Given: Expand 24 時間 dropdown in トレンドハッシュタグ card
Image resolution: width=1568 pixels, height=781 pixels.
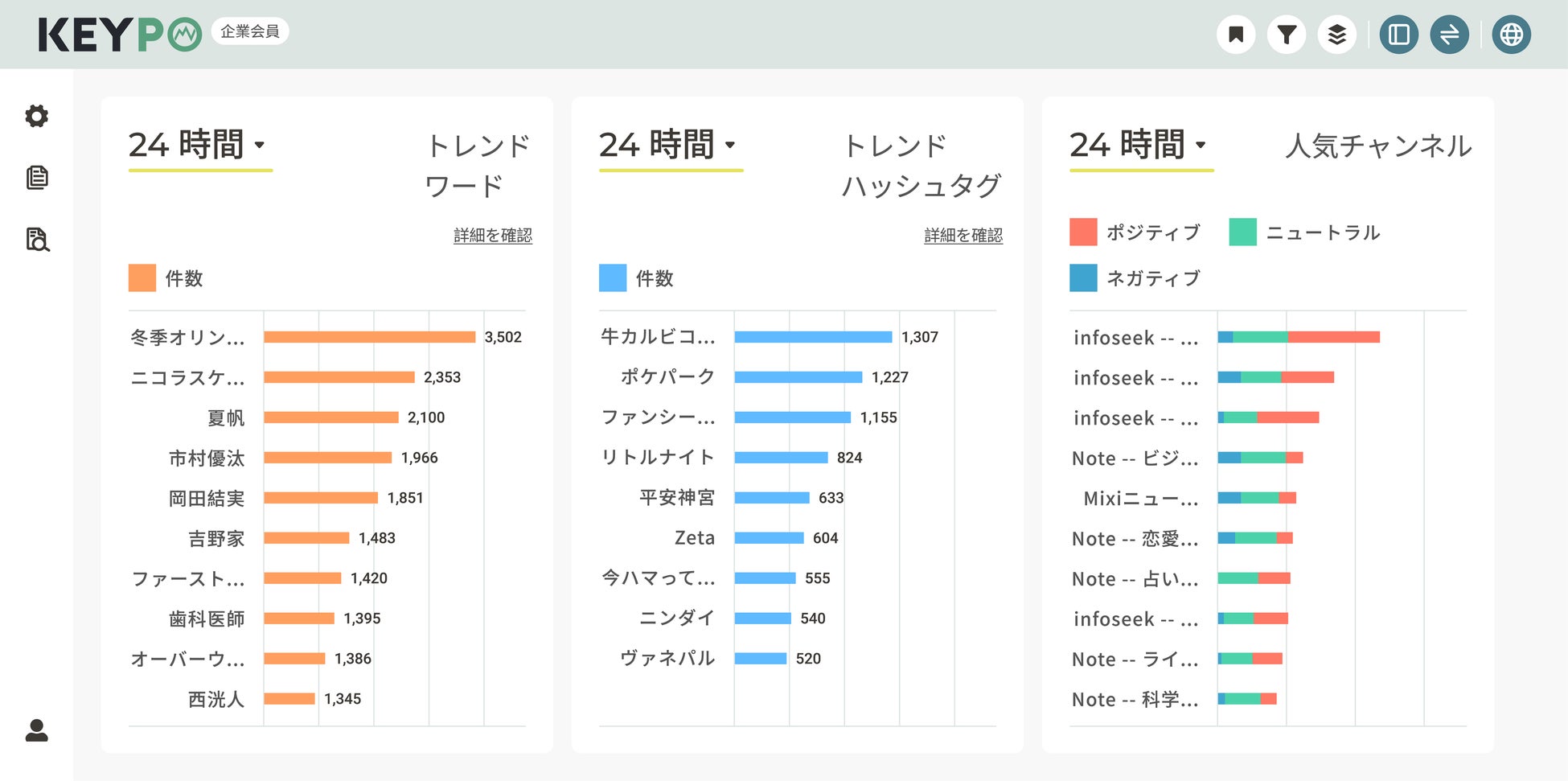Looking at the screenshot, I should coord(668,146).
